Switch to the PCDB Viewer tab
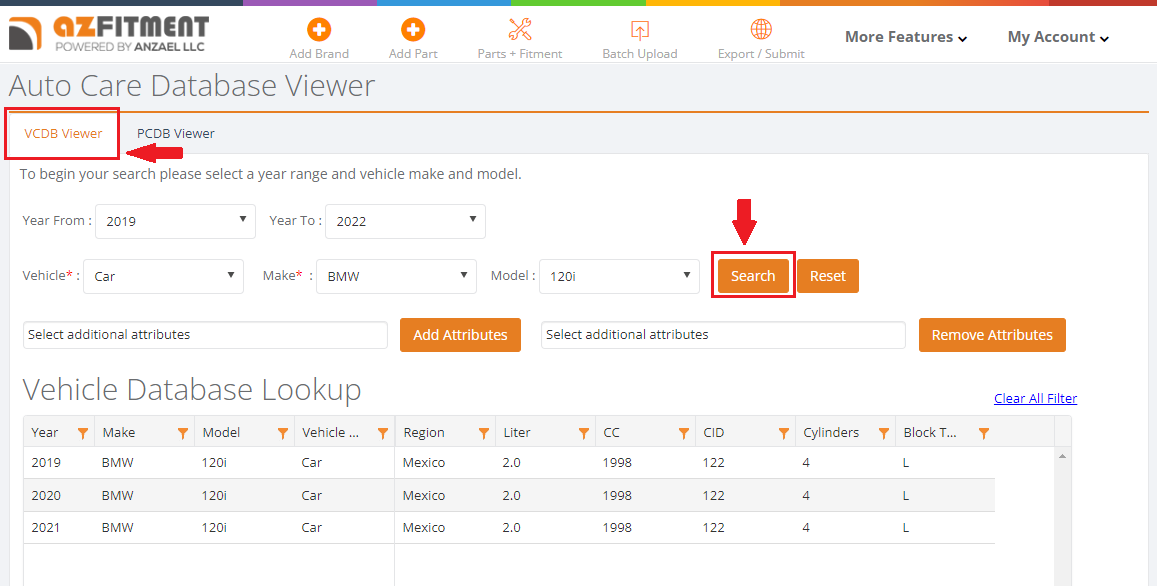This screenshot has width=1157, height=586. coord(176,134)
